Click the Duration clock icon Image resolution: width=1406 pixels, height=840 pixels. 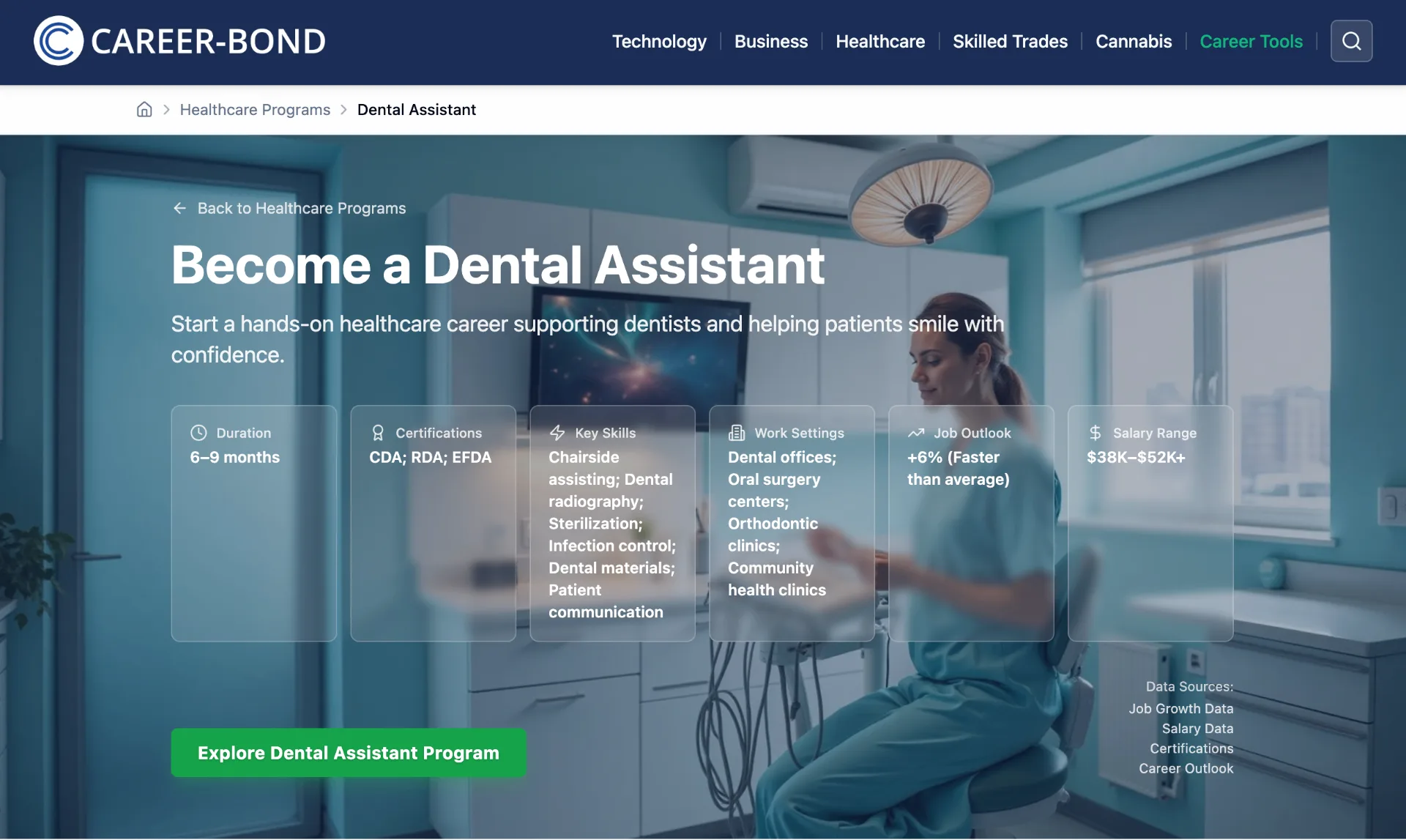(198, 433)
